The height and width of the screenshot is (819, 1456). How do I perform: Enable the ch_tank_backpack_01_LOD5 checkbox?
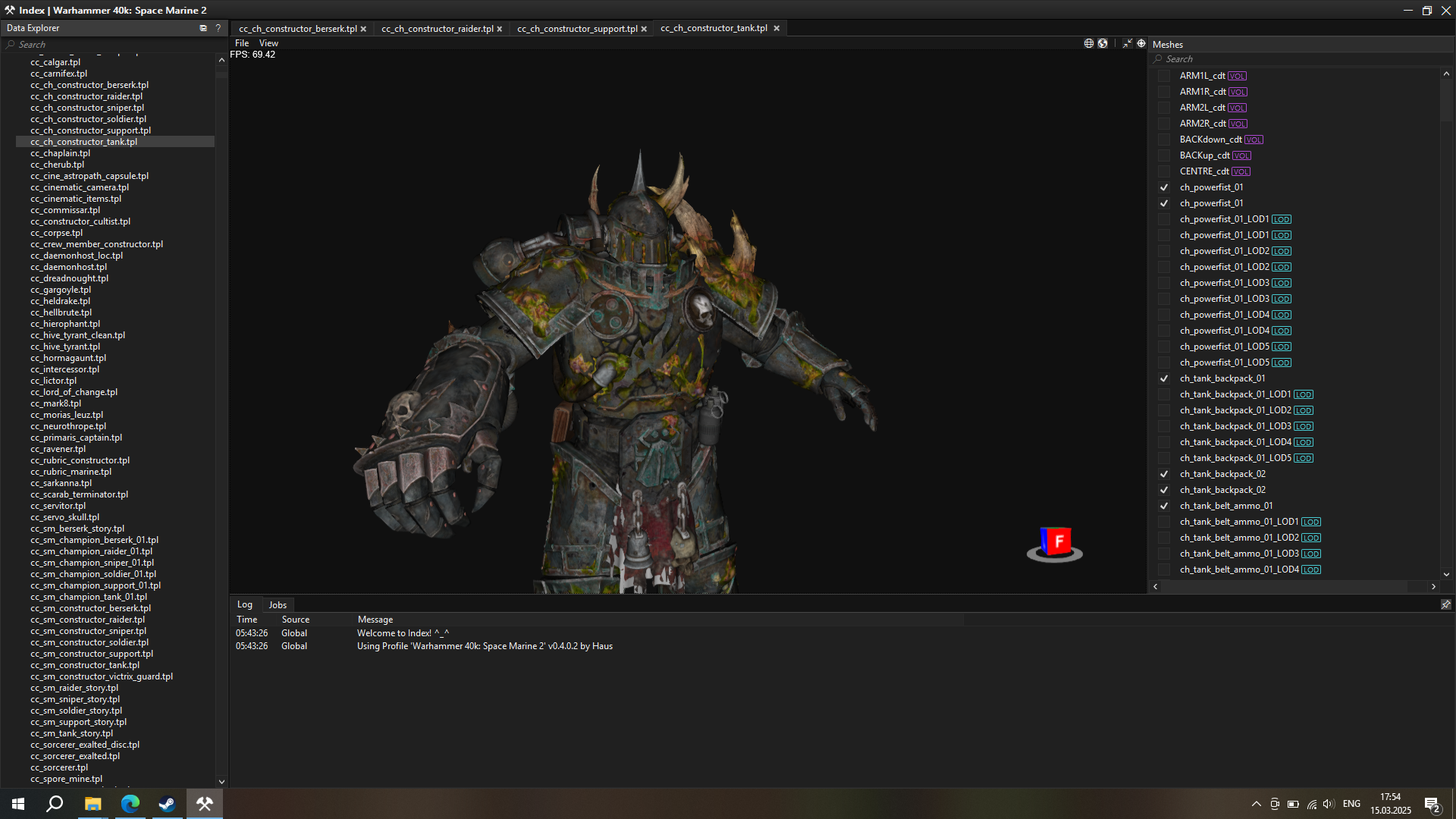1164,458
